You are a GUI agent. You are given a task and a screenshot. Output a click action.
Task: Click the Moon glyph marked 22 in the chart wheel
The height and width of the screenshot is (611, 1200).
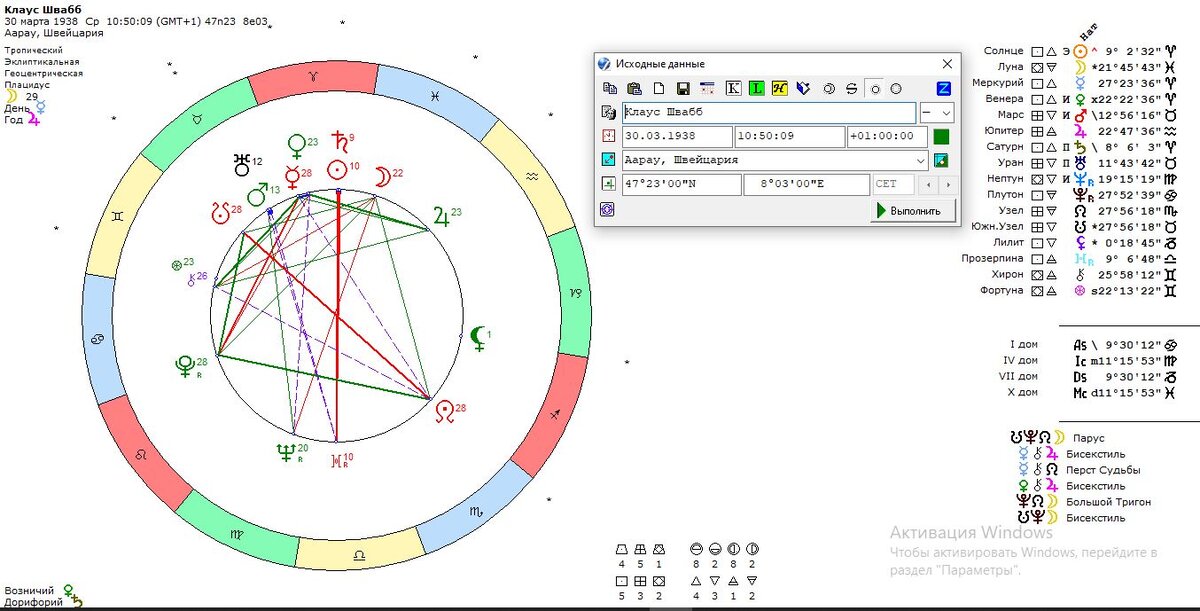(x=382, y=178)
